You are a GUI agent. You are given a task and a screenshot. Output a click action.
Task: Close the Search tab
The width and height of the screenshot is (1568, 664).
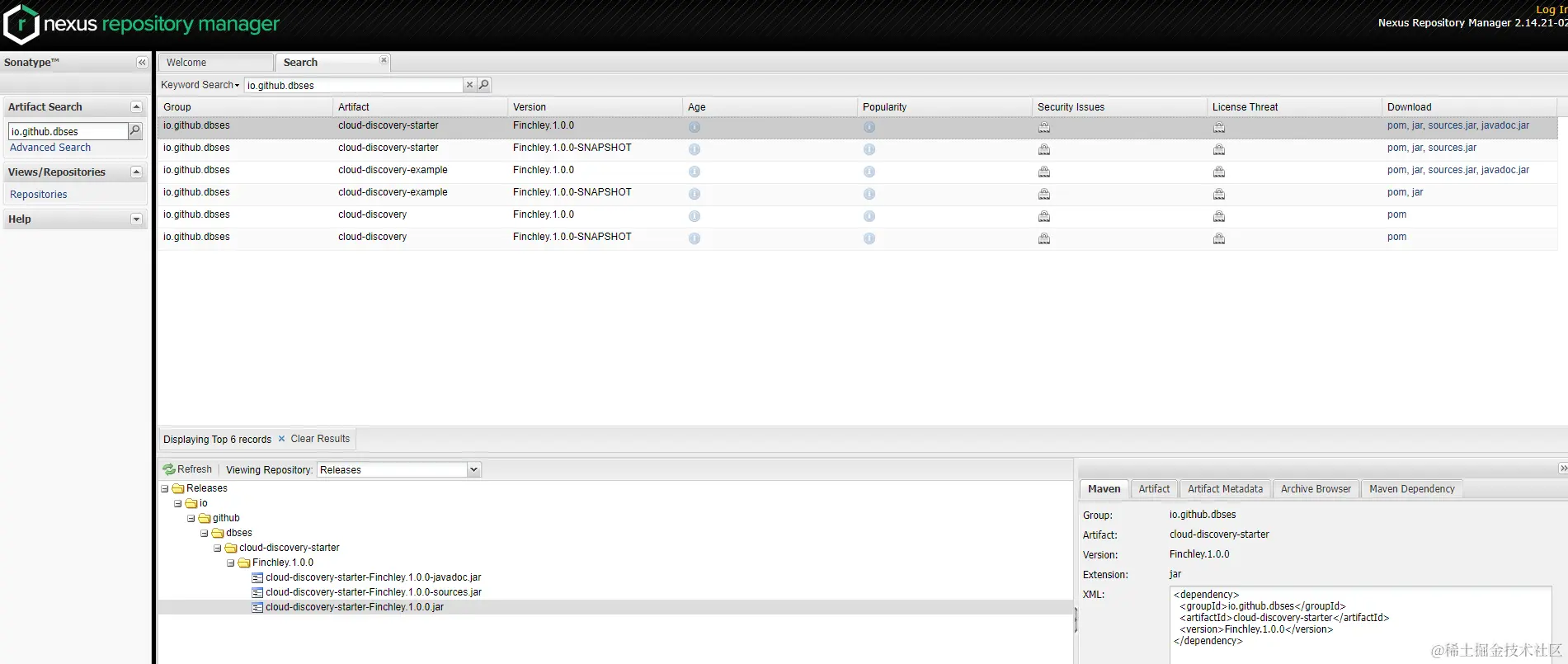click(384, 60)
